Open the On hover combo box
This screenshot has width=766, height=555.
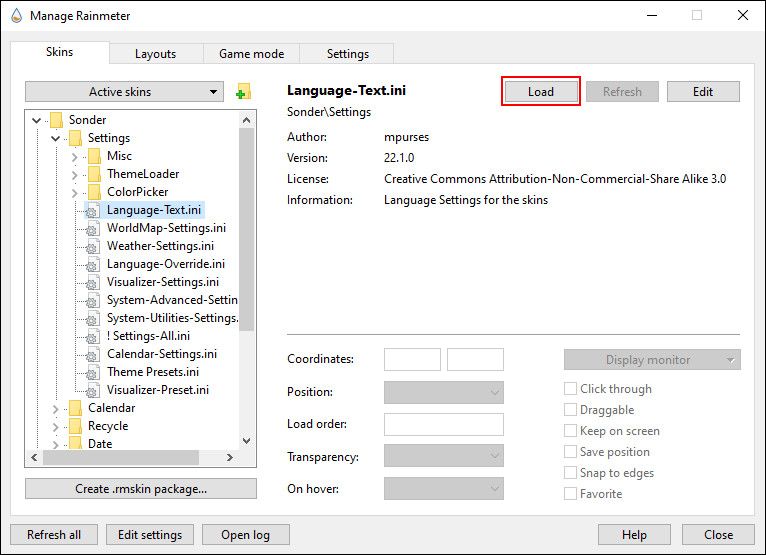pos(444,489)
